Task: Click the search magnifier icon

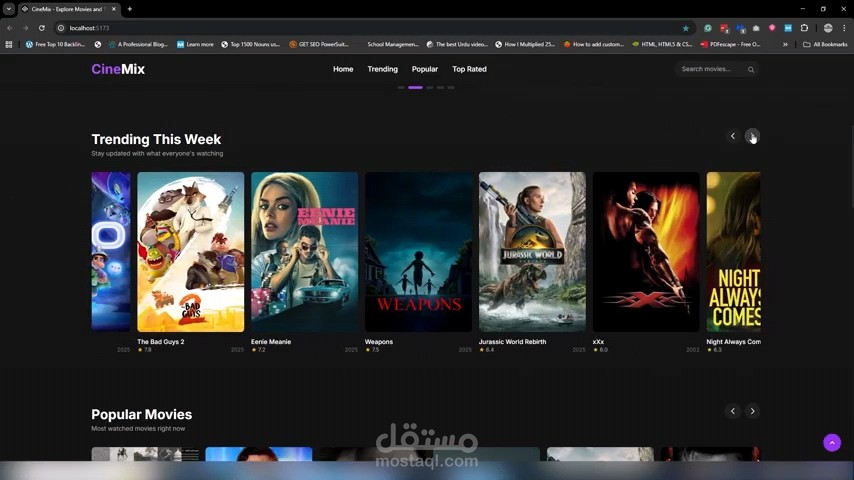Action: (751, 70)
